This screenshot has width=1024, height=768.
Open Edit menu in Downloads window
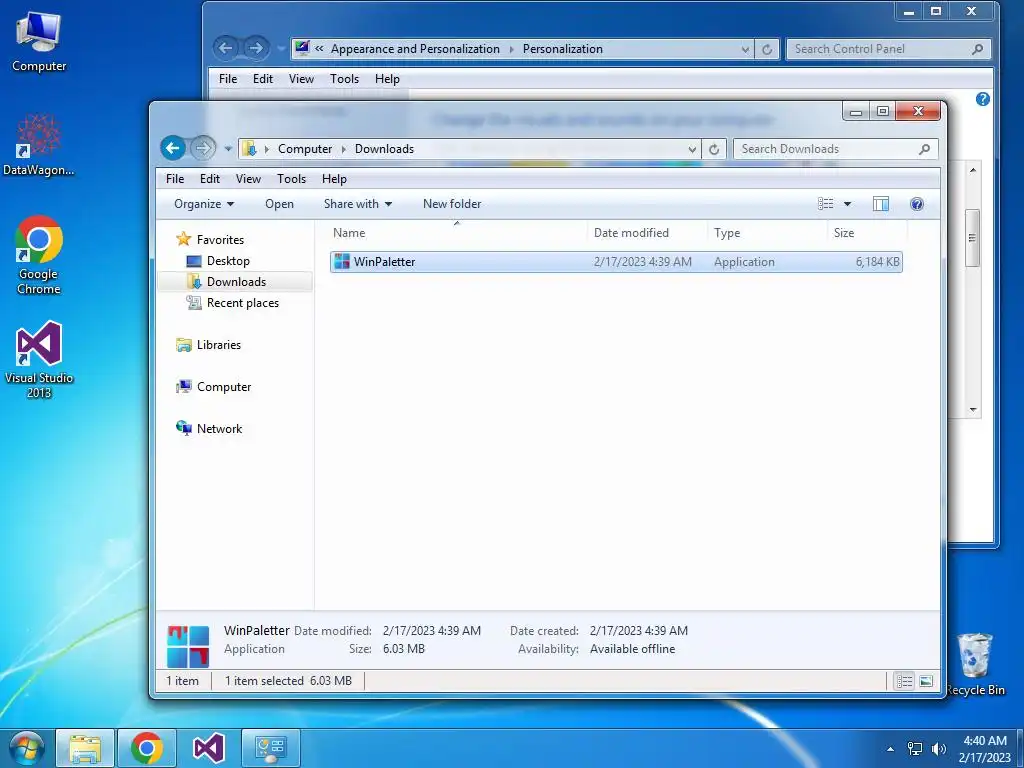coord(210,178)
